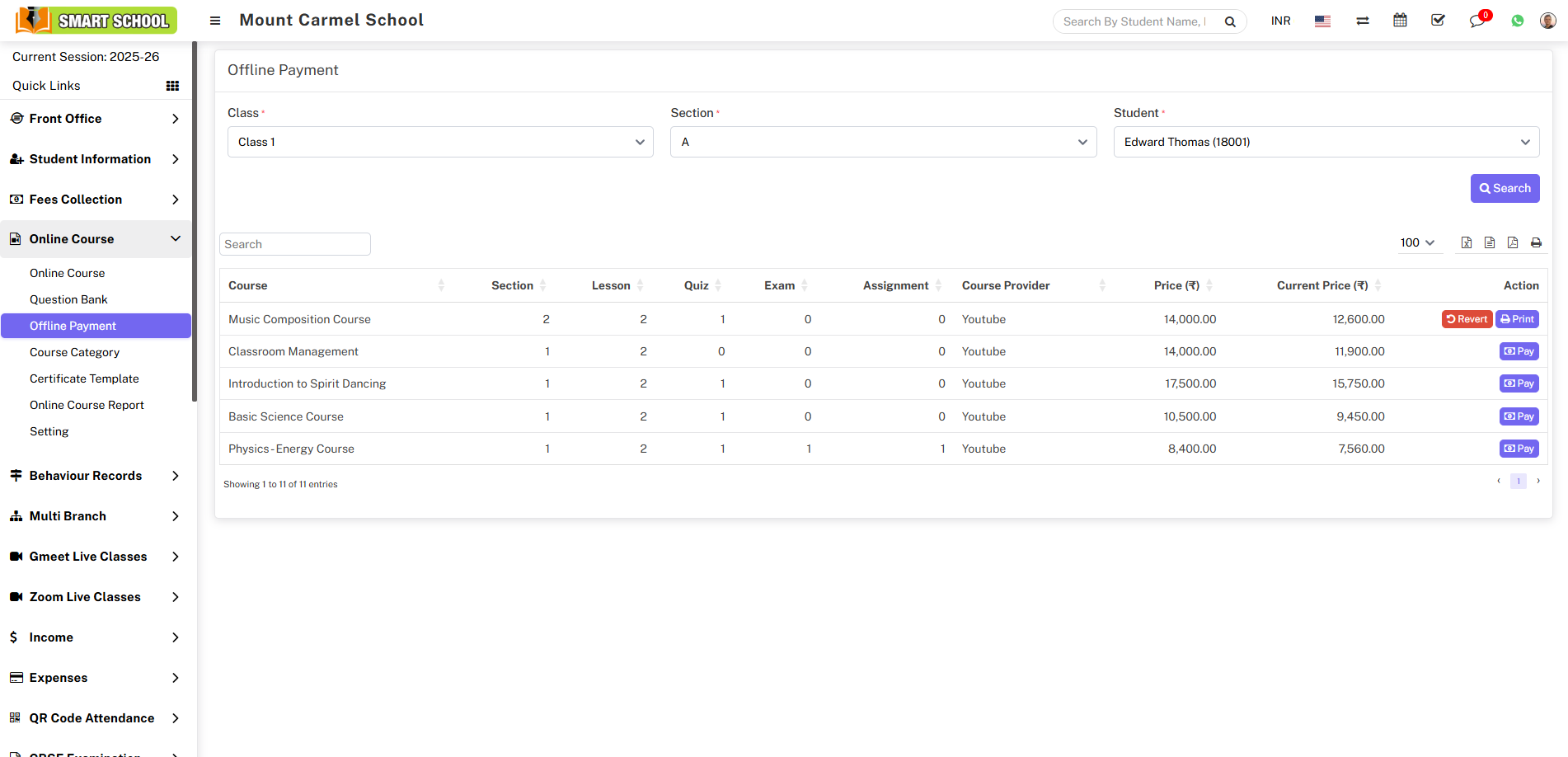Open the user profile avatar
1568x757 pixels.
[1547, 21]
